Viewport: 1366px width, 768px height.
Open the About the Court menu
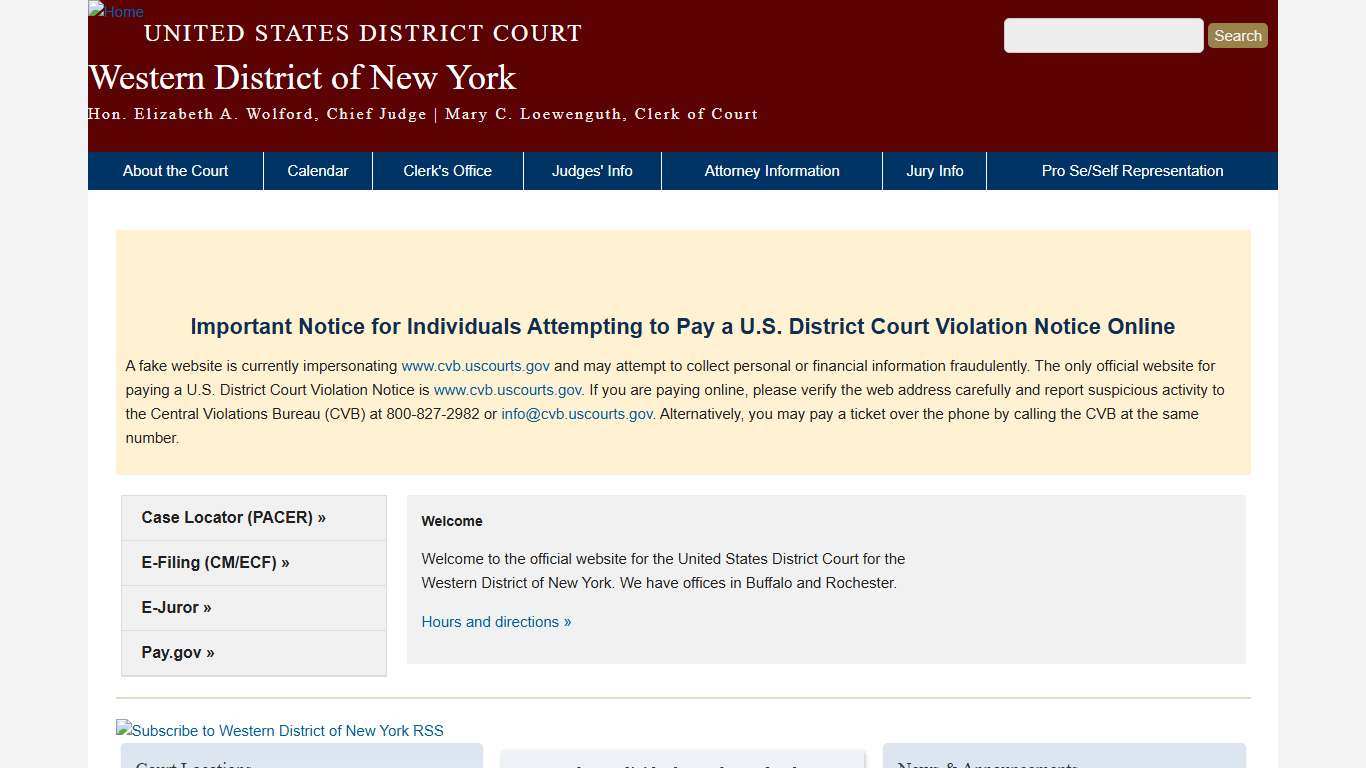pos(175,170)
